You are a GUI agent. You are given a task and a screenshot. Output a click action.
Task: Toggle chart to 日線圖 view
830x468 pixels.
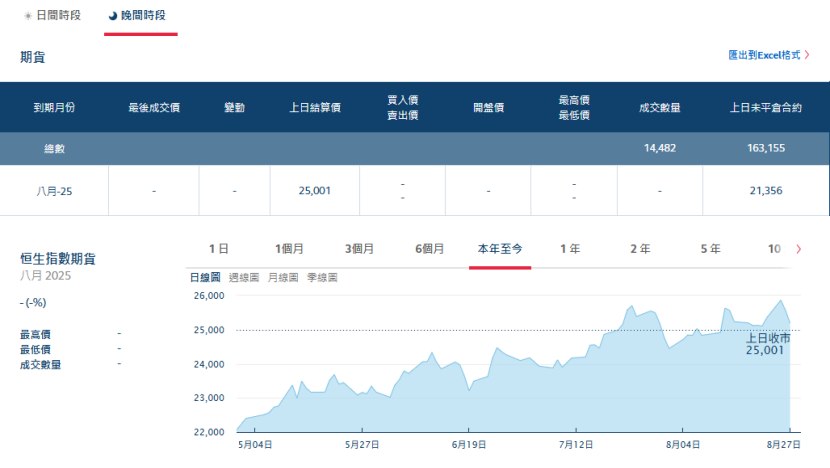(205, 277)
